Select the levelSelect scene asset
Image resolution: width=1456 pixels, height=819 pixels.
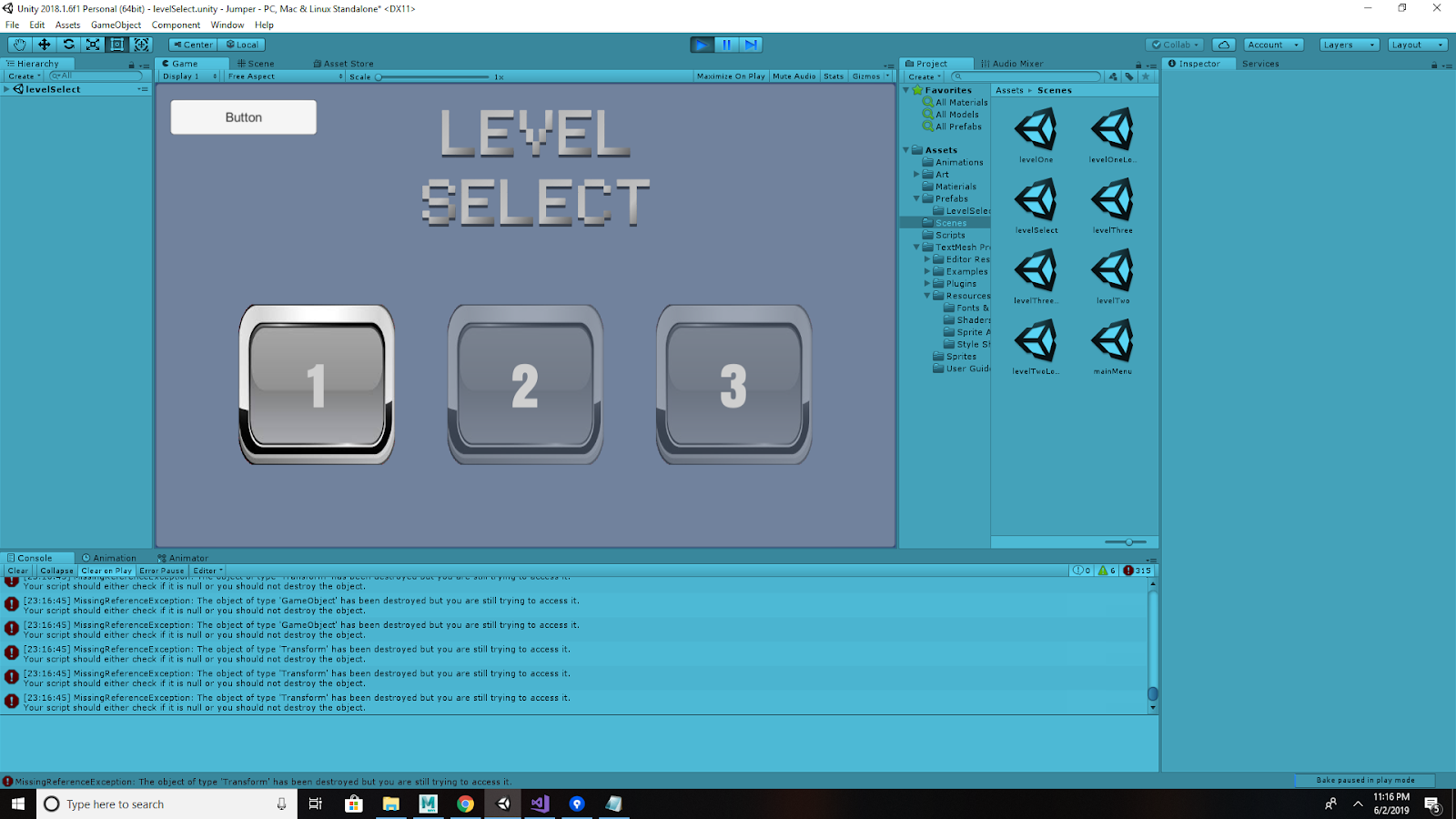pyautogui.click(x=1036, y=207)
